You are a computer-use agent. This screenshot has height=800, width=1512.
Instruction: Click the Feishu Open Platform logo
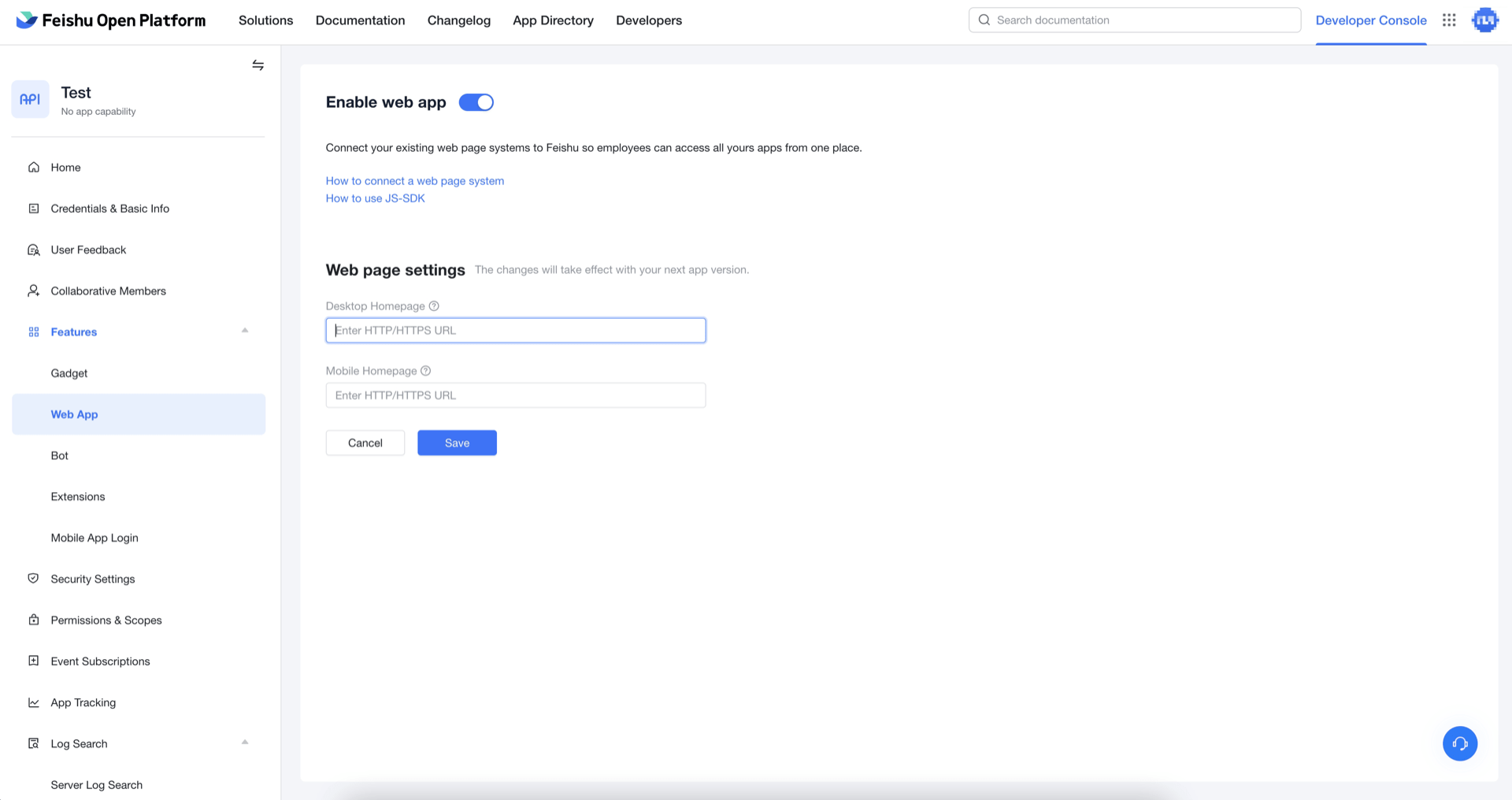pyautogui.click(x=111, y=20)
